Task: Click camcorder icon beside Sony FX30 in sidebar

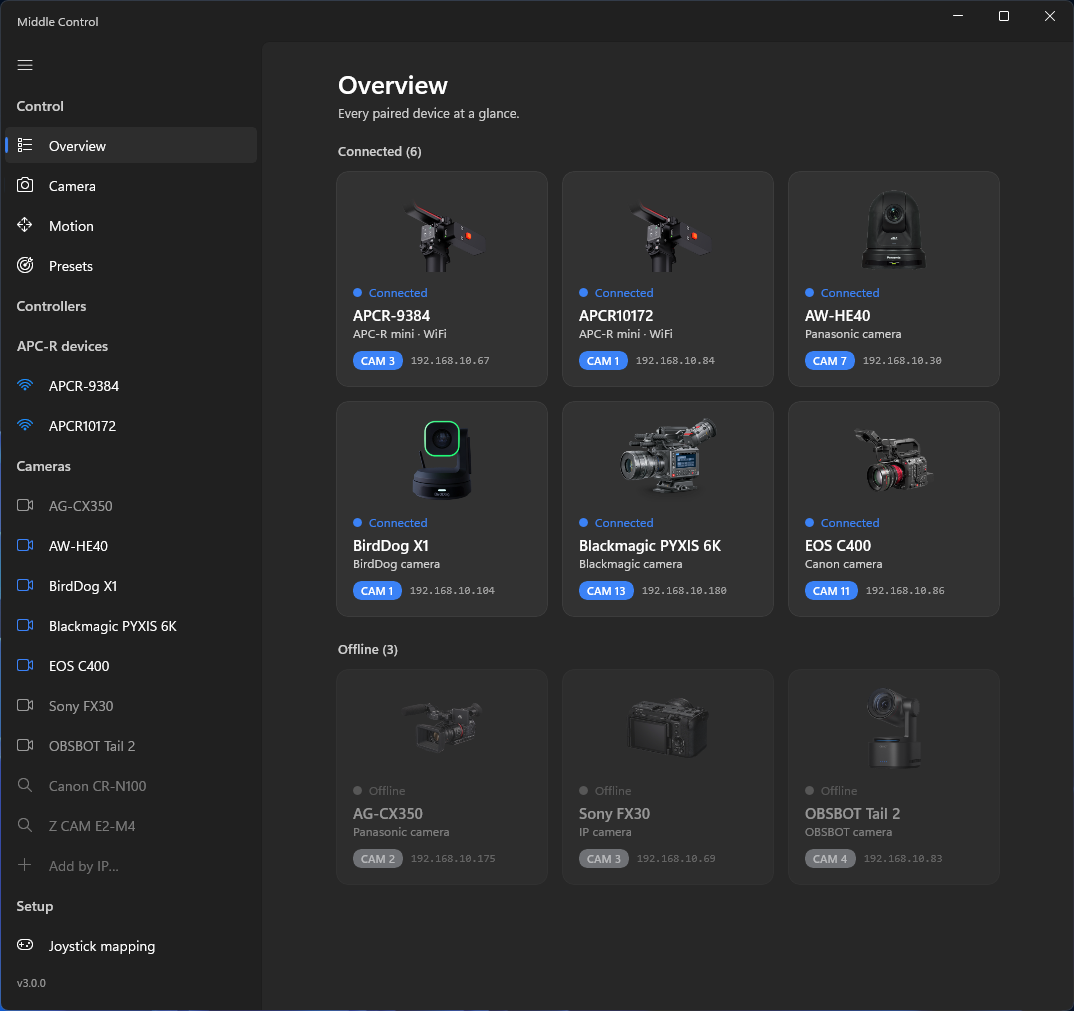Action: pyautogui.click(x=25, y=706)
